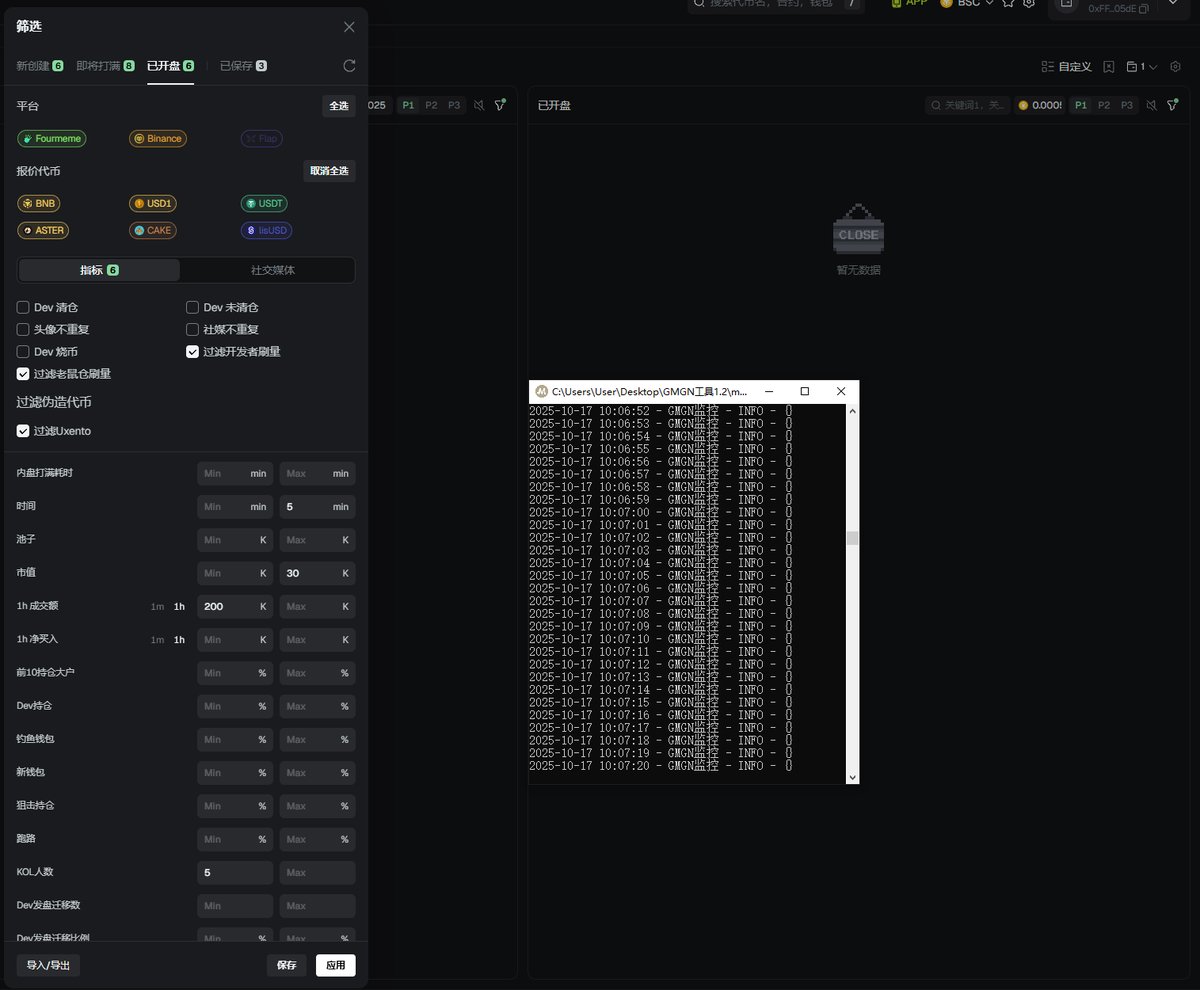Select the Fourmeme platform chip
The image size is (1200, 990).
click(51, 139)
